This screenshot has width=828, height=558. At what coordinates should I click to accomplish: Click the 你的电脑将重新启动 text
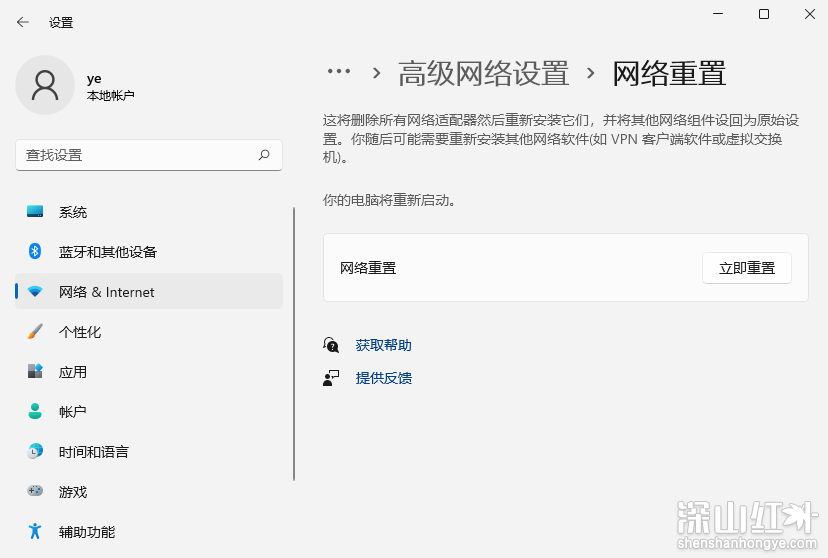(x=389, y=200)
